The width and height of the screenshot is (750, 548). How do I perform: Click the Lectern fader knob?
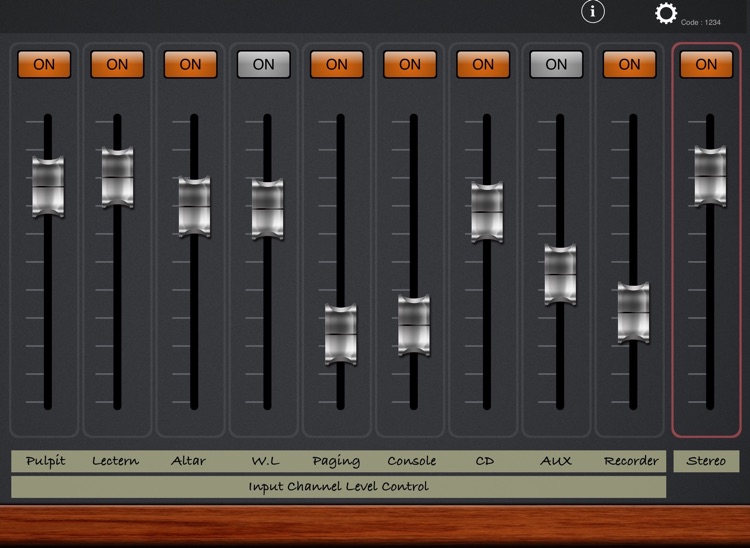click(118, 177)
